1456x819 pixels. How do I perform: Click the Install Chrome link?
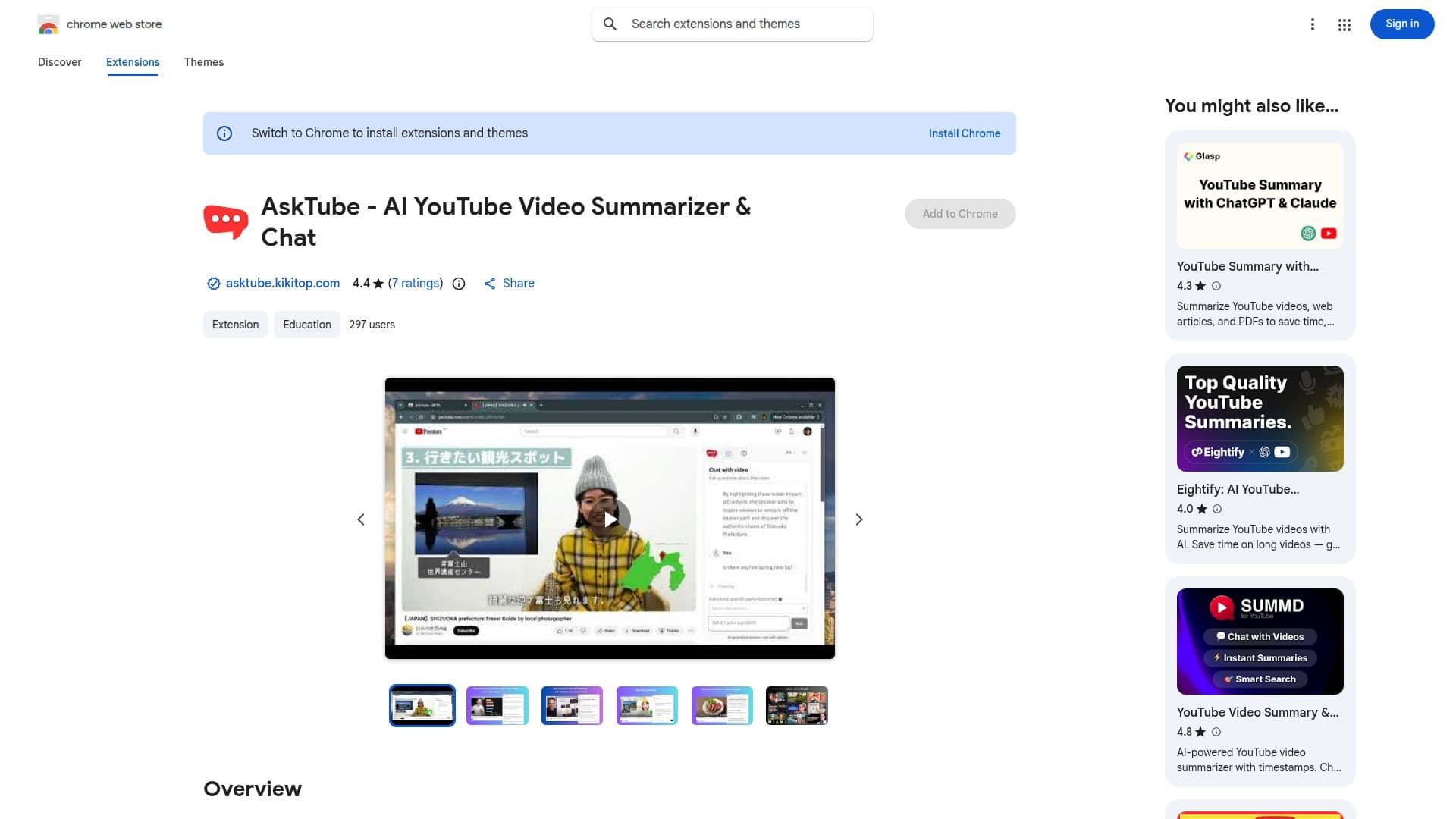pos(964,133)
